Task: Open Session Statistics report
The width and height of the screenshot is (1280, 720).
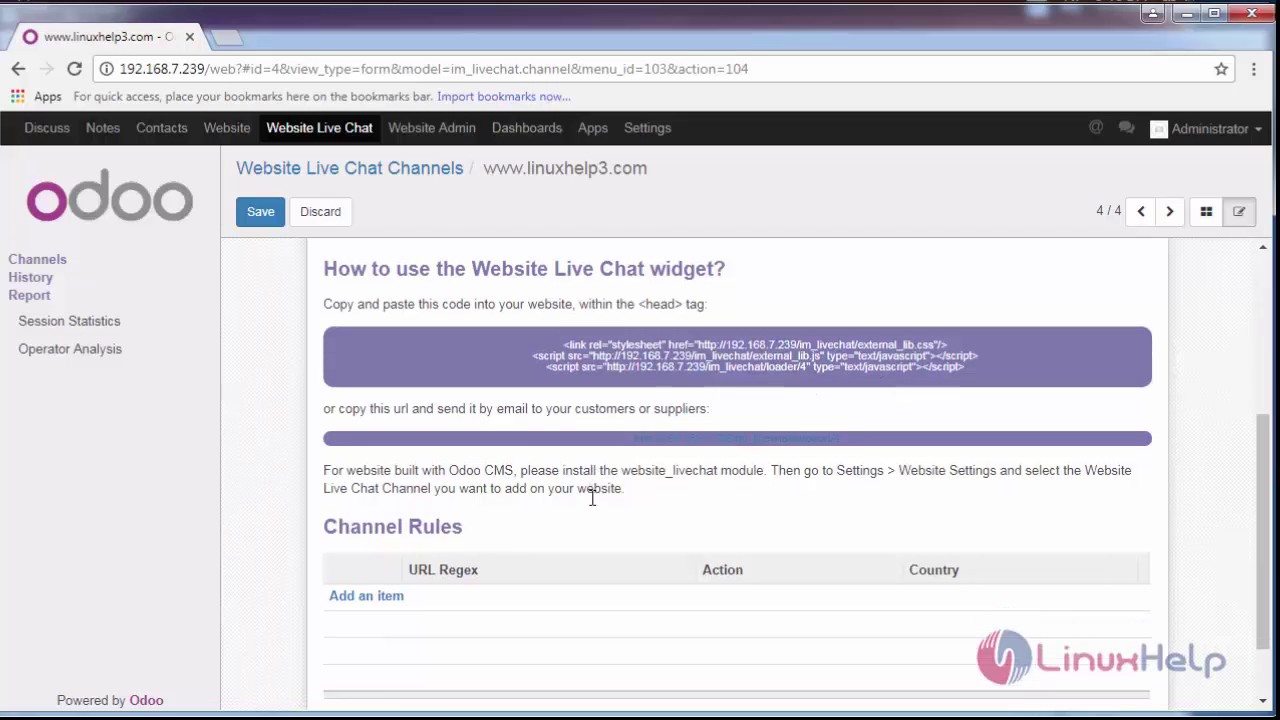Action: 69,321
